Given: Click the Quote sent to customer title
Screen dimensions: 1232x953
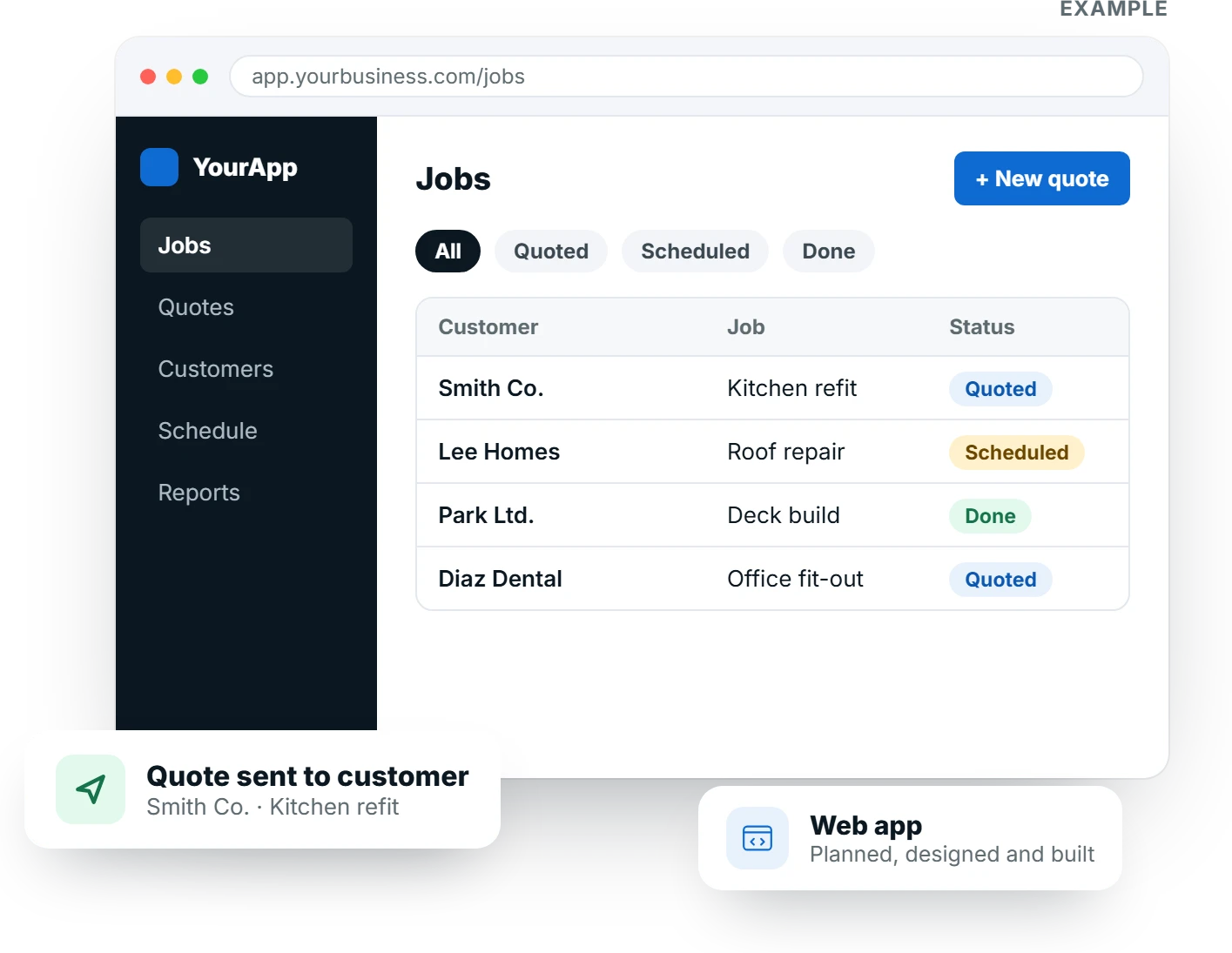Looking at the screenshot, I should click(x=307, y=775).
